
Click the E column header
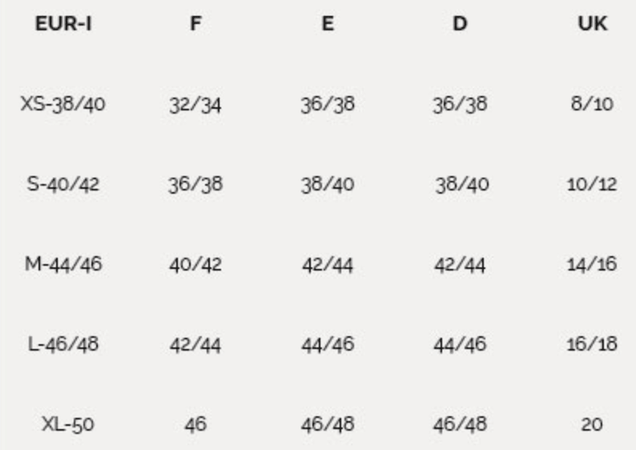point(327,24)
